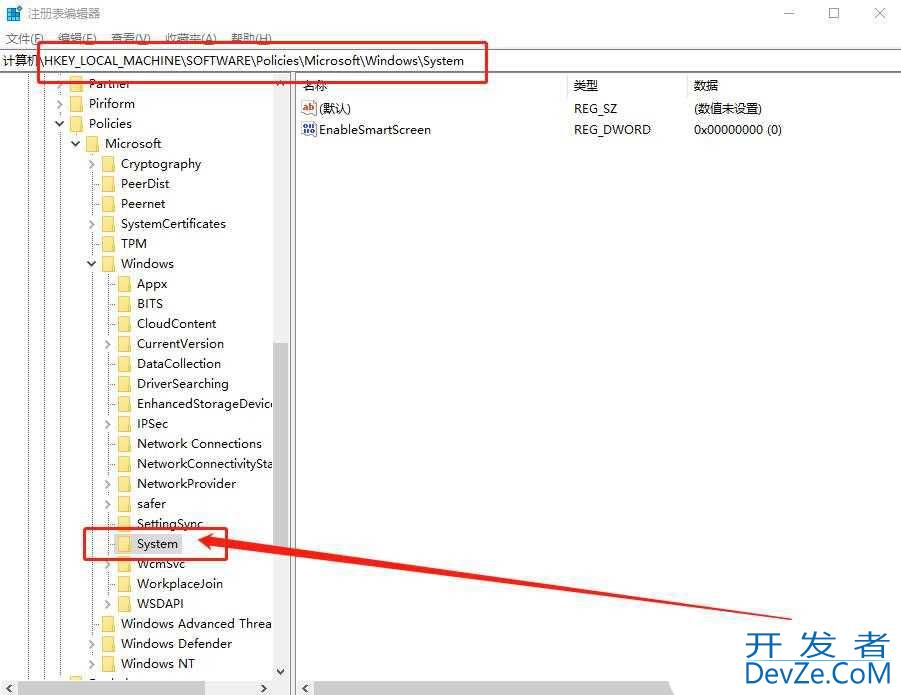Select the Windows NT folder icon

click(109, 664)
